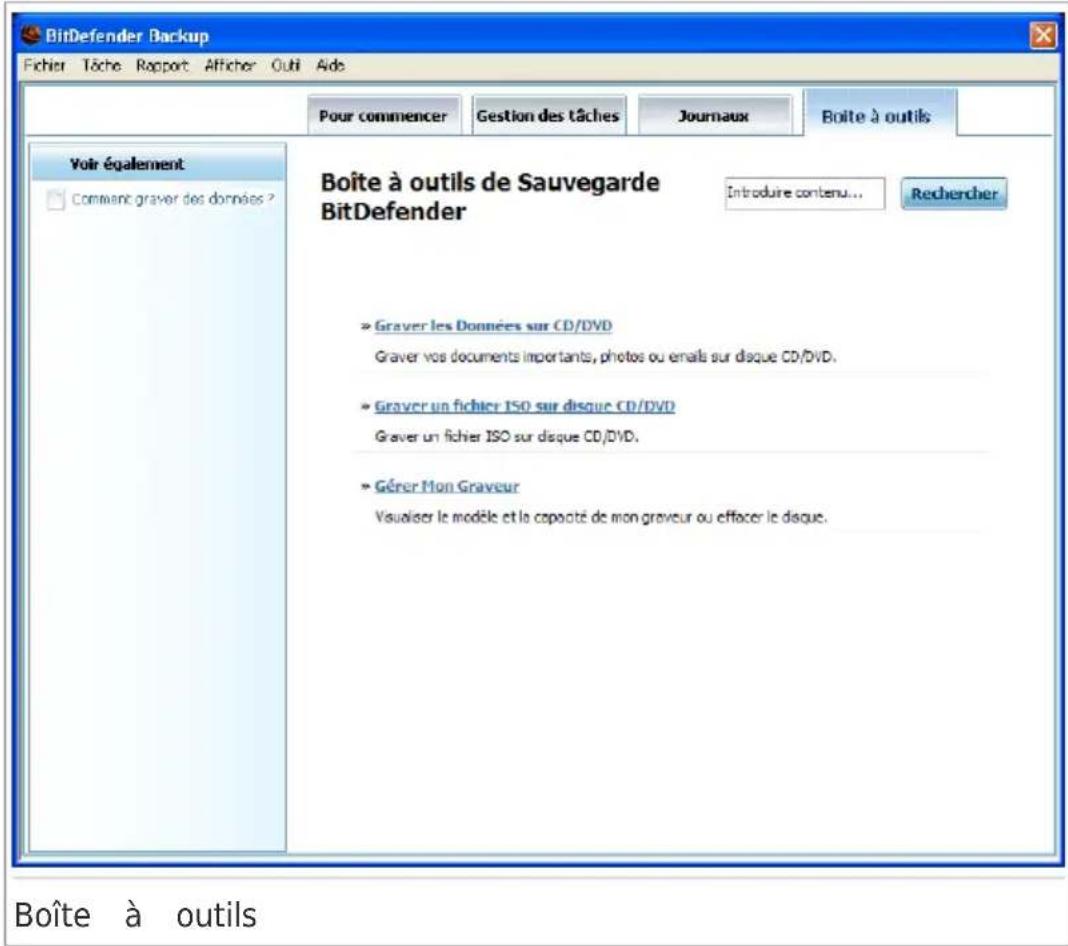Switch to the Pour commencer tab
This screenshot has width=1068, height=946.
[383, 116]
